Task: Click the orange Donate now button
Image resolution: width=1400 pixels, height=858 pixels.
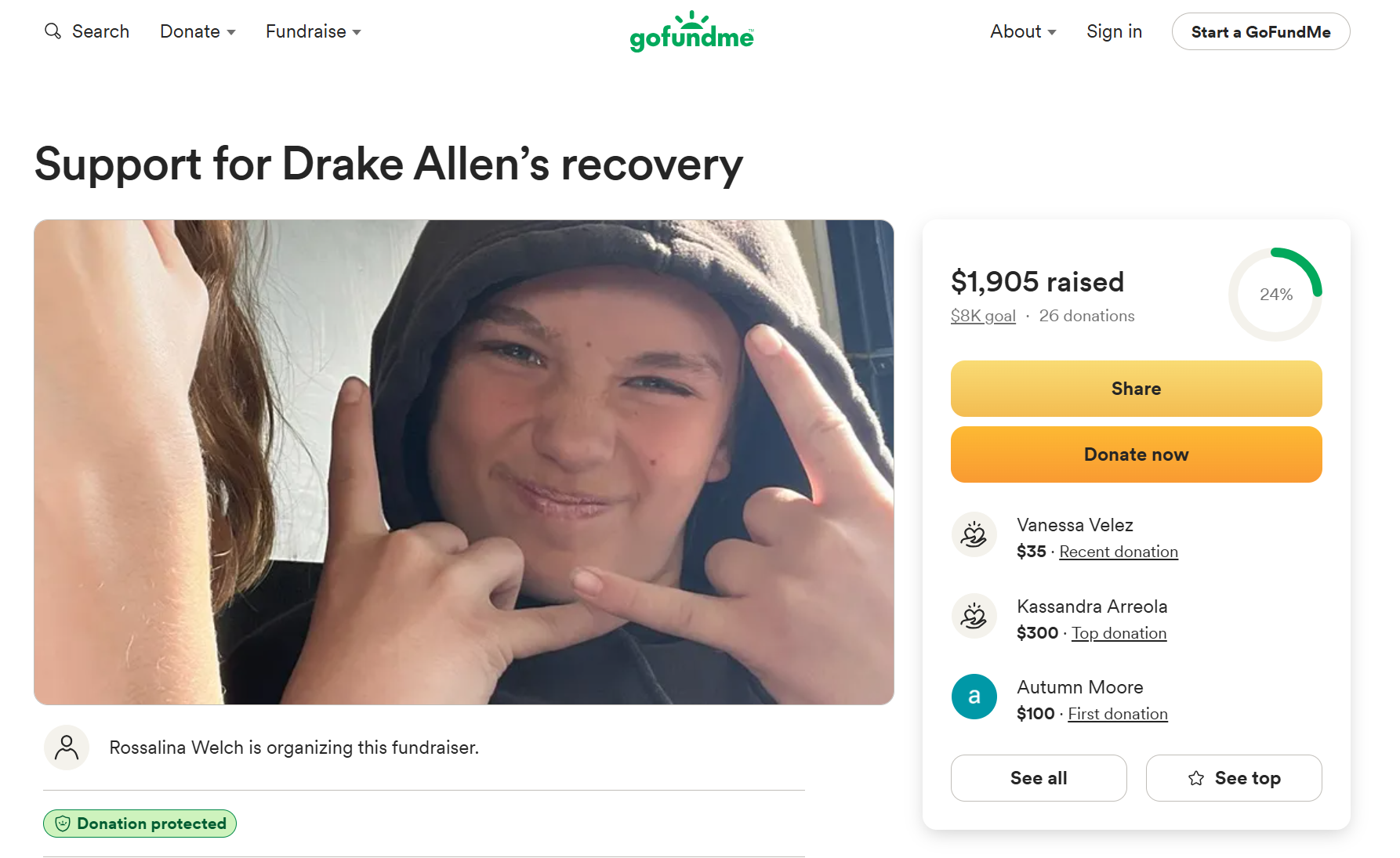Action: tap(1136, 454)
